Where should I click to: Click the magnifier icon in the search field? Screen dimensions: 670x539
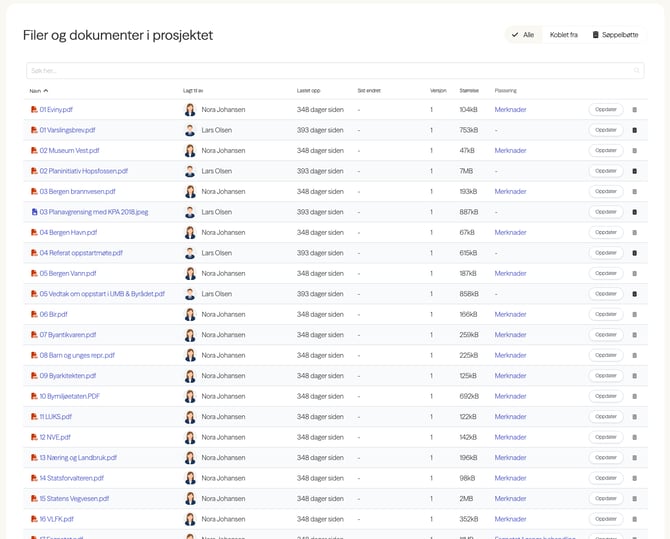click(x=636, y=71)
